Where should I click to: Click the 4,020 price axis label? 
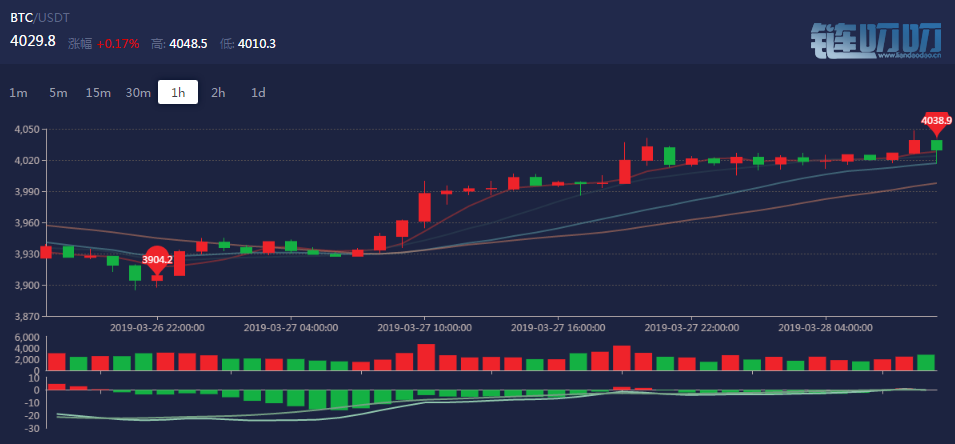pos(27,160)
